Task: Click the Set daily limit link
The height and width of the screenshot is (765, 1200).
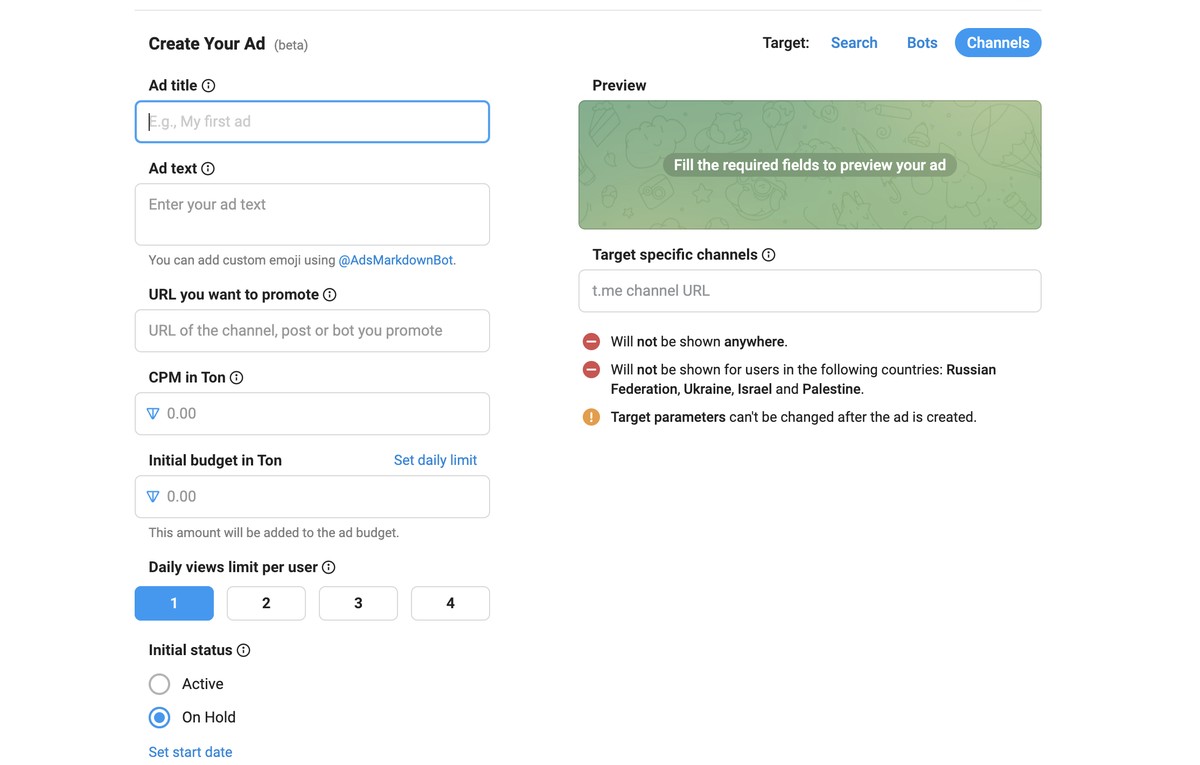Action: pyautogui.click(x=435, y=461)
